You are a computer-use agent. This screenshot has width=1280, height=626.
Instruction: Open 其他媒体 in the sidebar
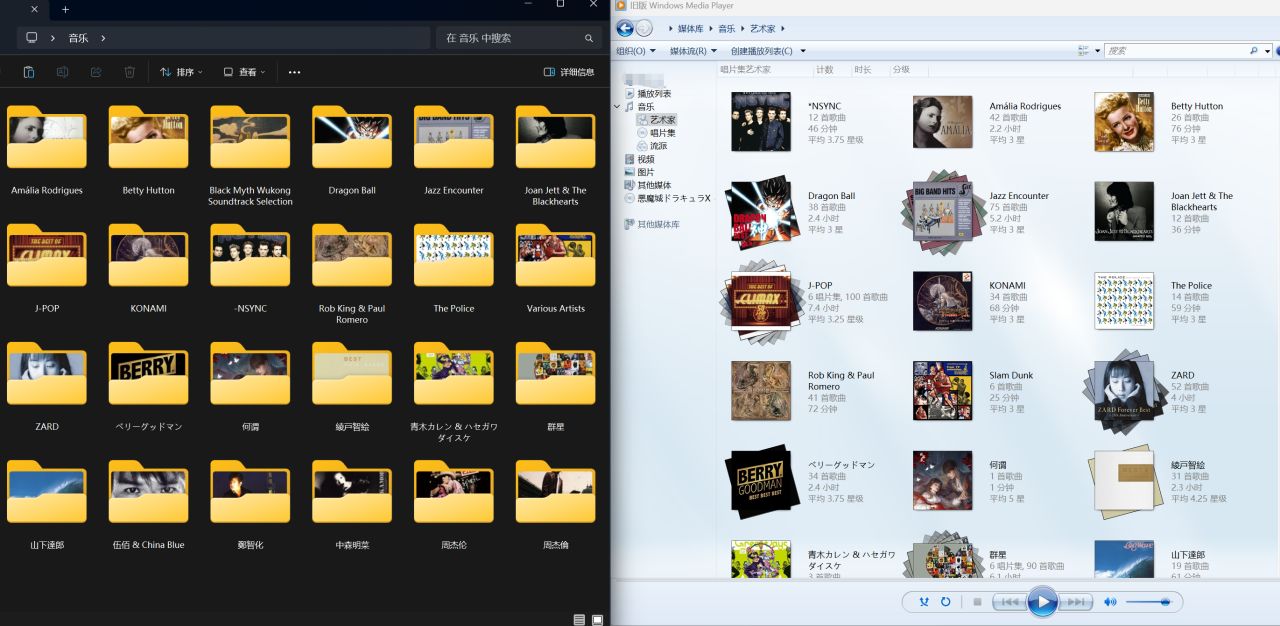(647, 185)
